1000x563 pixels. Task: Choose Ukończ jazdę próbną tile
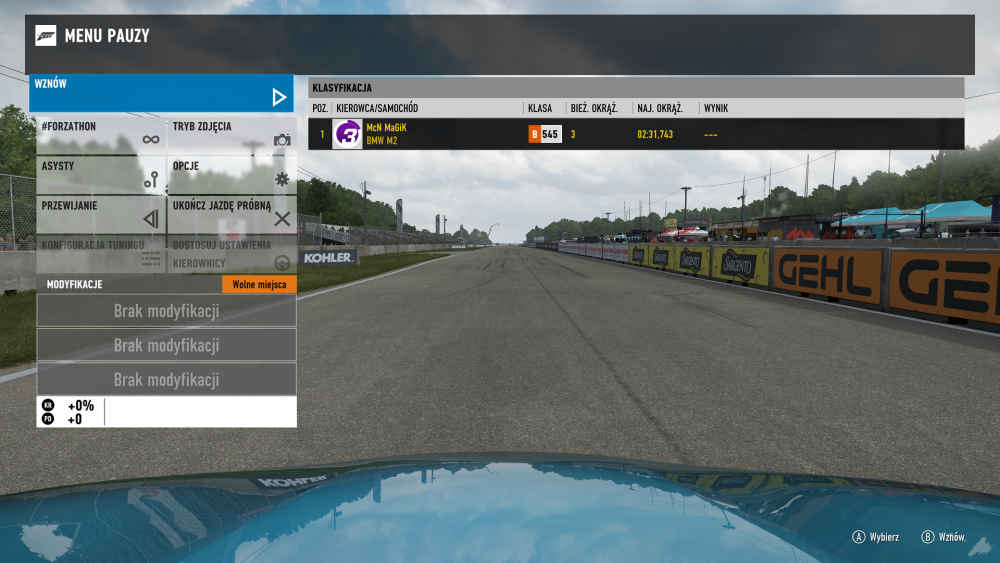coord(232,214)
